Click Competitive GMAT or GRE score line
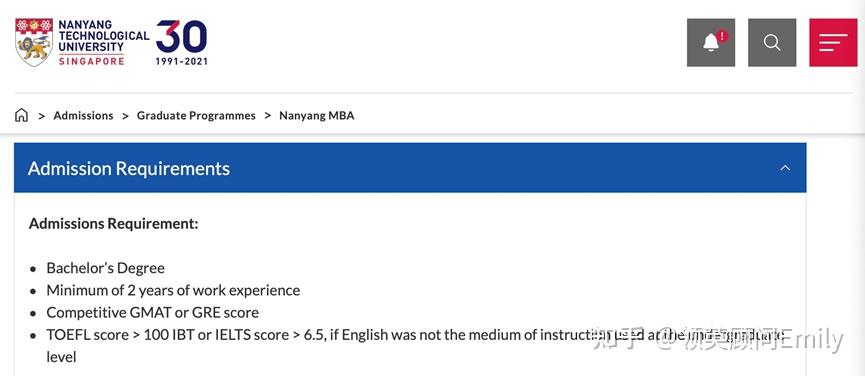This screenshot has height=376, width=865. 152,313
